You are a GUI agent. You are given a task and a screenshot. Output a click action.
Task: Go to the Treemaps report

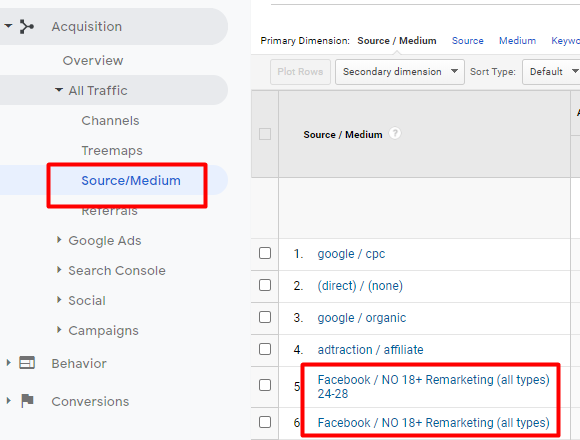coord(112,150)
